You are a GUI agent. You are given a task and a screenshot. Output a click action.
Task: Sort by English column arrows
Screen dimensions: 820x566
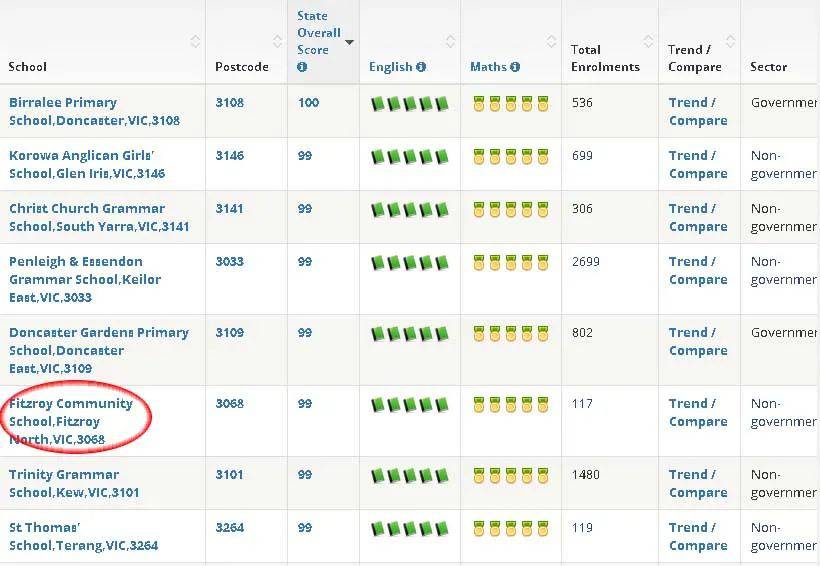pyautogui.click(x=450, y=41)
